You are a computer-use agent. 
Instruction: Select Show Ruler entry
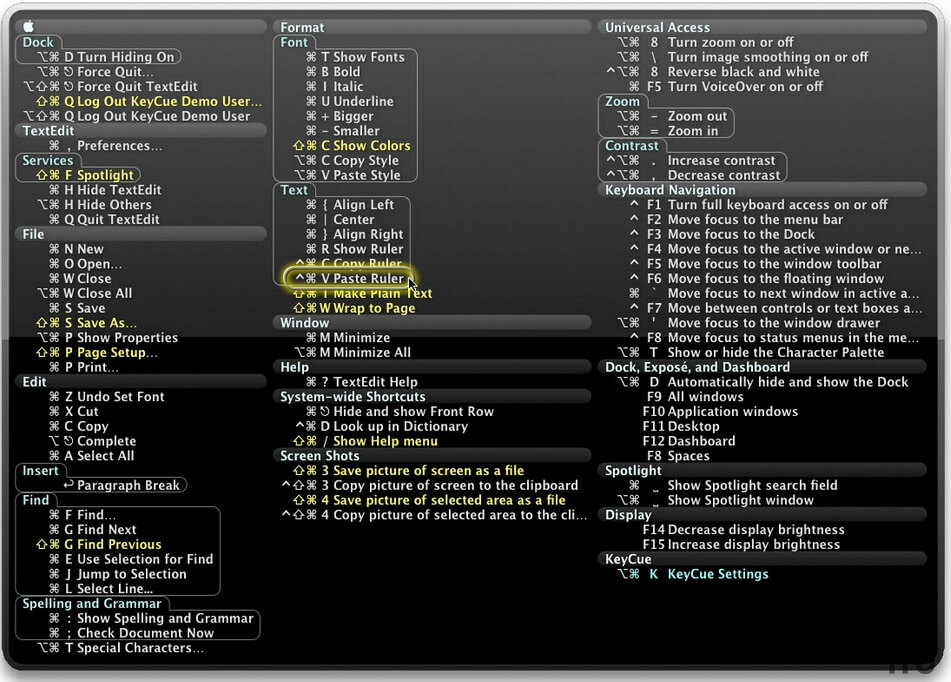tap(354, 249)
